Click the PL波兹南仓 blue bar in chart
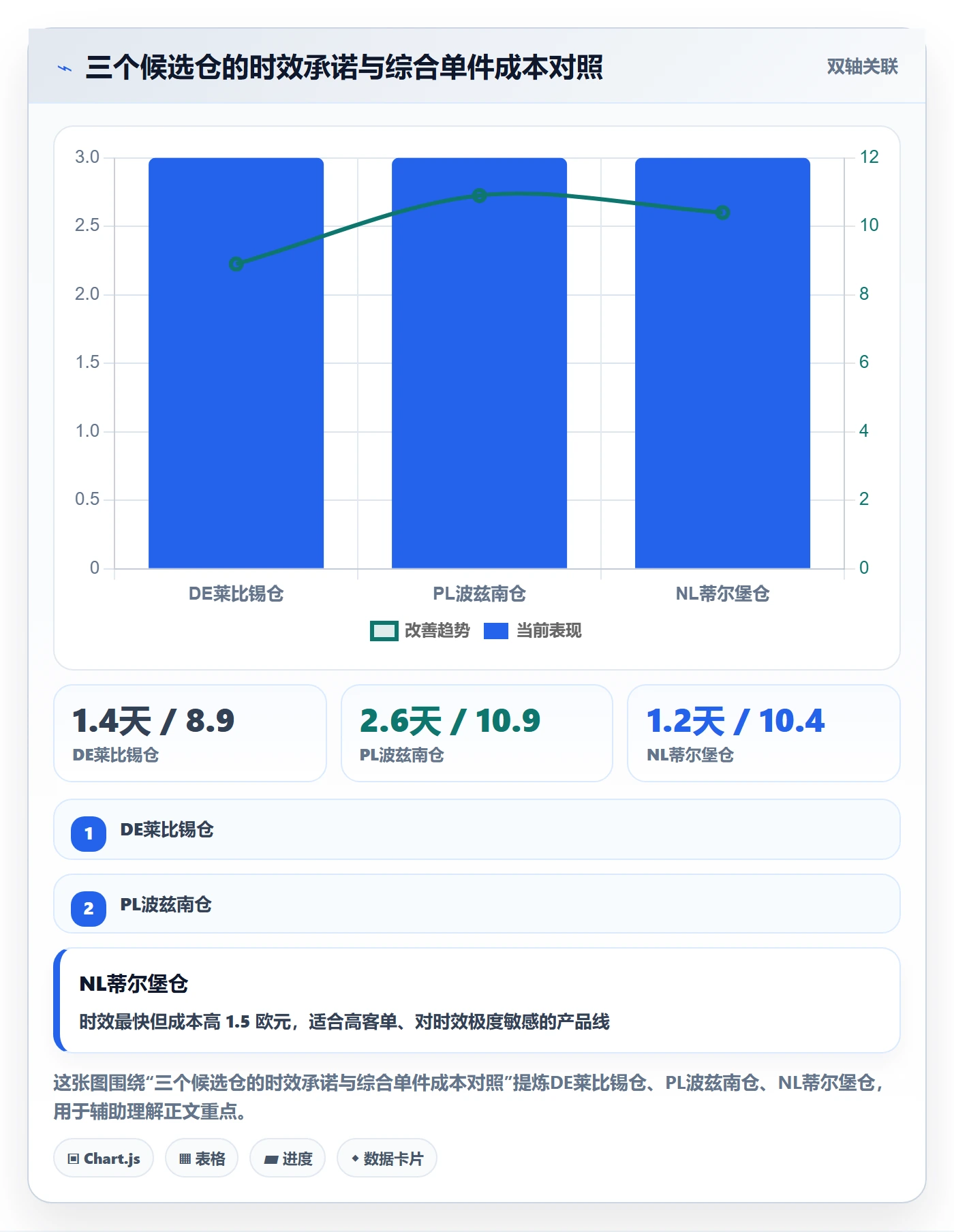This screenshot has width=954, height=1232. click(480, 363)
